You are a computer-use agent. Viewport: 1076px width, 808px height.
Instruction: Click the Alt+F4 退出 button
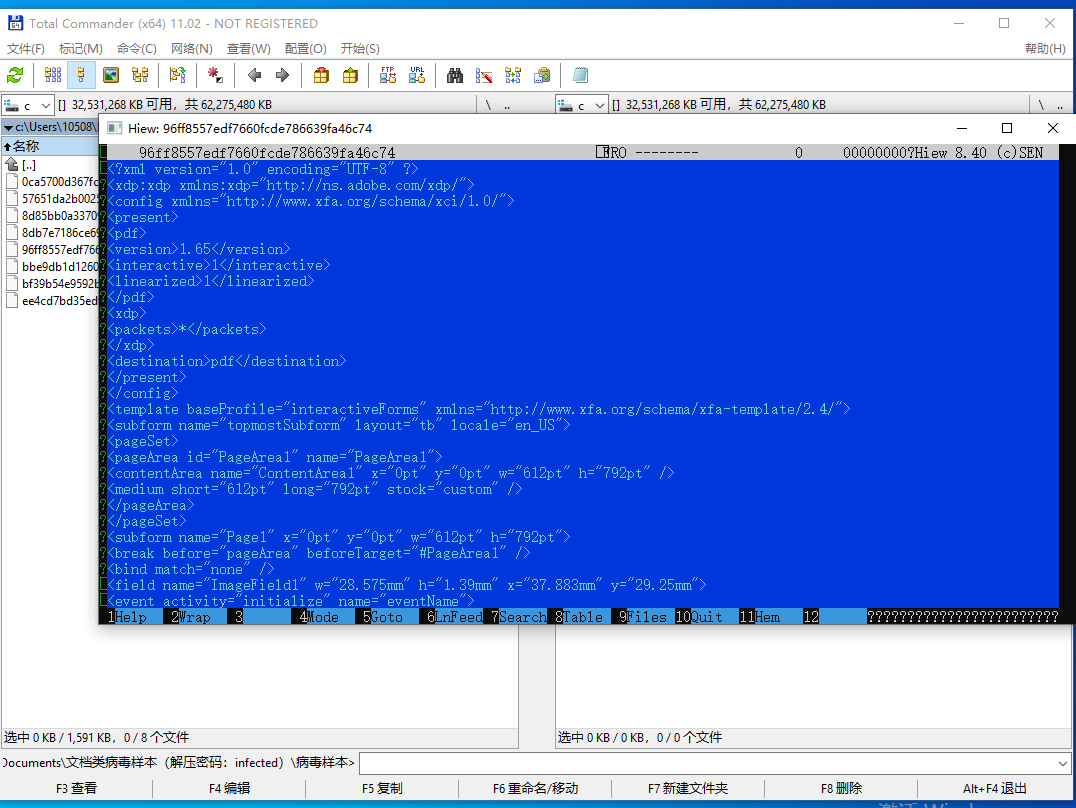[x=994, y=789]
